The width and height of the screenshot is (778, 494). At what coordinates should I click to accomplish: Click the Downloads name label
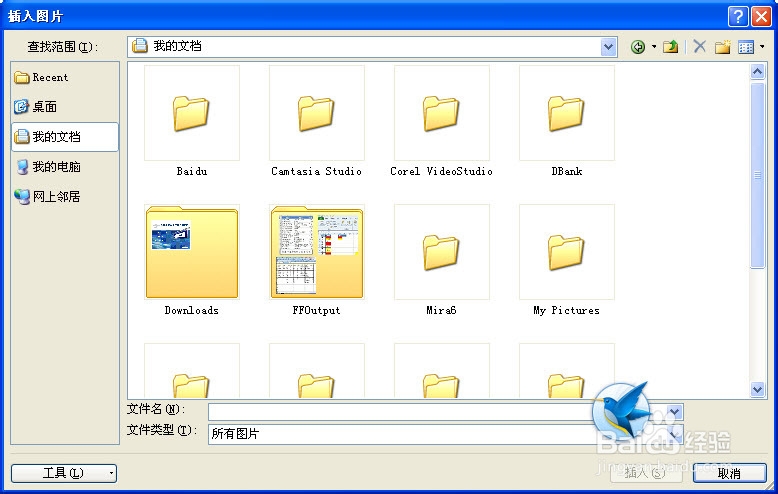pyautogui.click(x=192, y=310)
